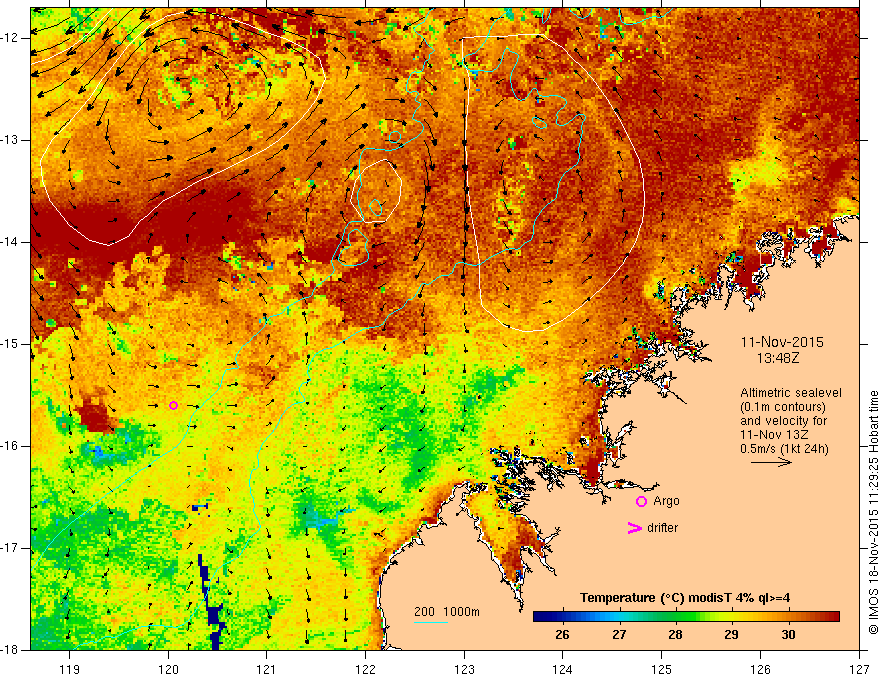The width and height of the screenshot is (880, 680).
Task: Click the latitude axis label -18
Action: point(10,650)
